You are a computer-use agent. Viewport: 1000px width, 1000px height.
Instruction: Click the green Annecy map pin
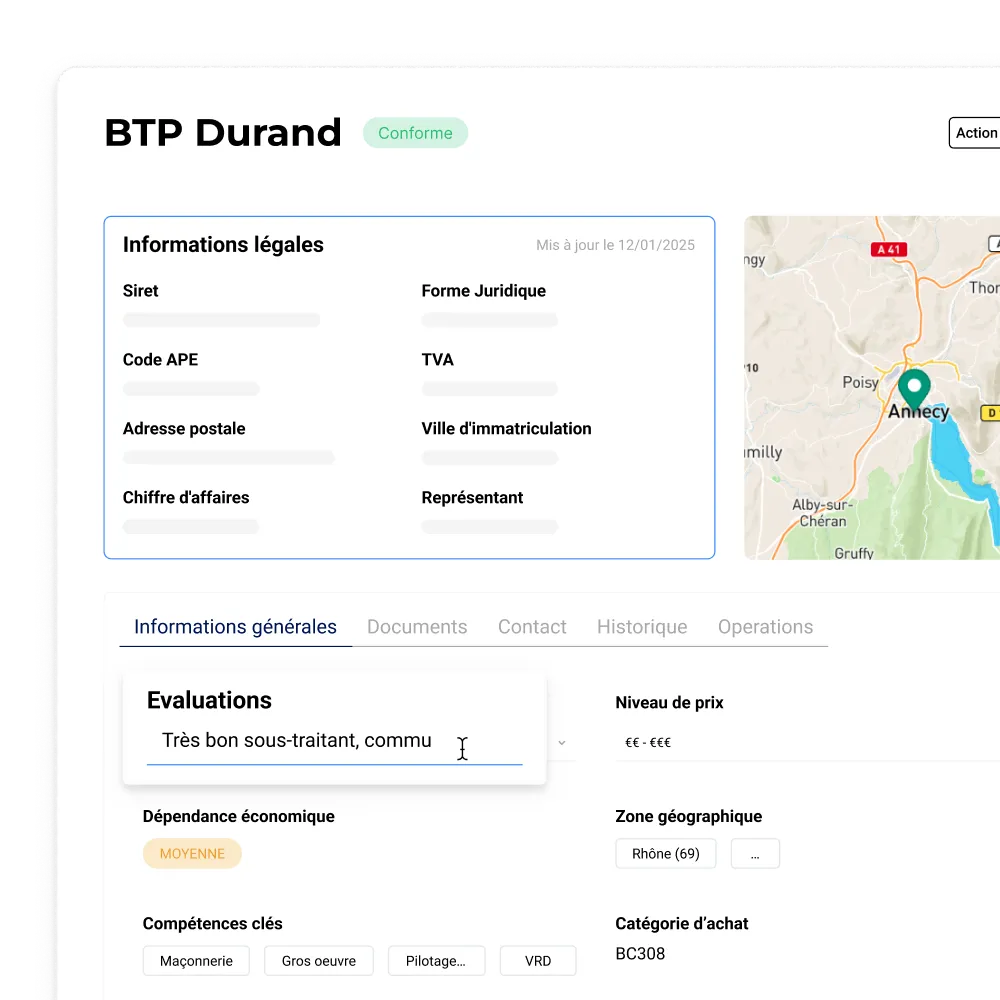click(914, 388)
